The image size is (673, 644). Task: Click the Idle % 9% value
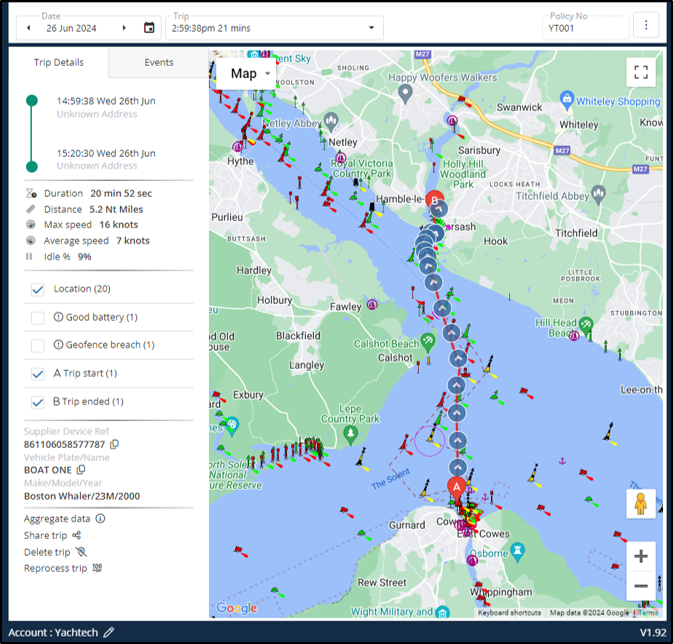[85, 257]
